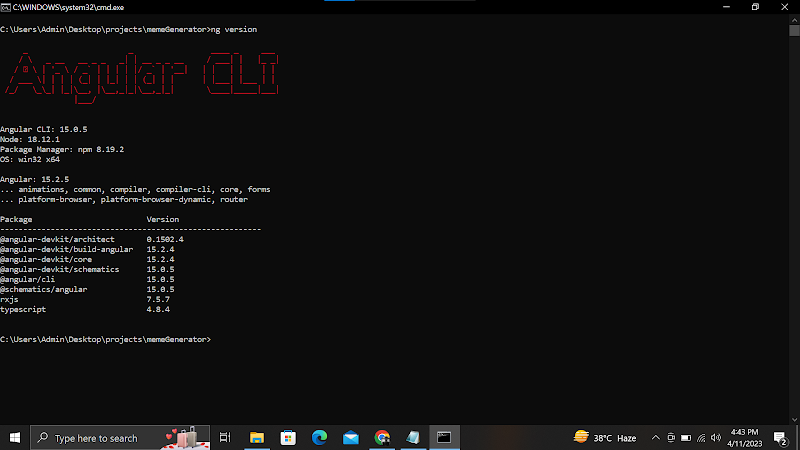Open the volume speaker tray icon

[x=716, y=438]
